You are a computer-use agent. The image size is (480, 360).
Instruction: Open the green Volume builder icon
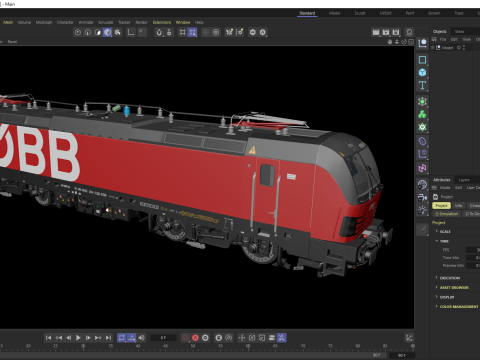click(x=422, y=127)
